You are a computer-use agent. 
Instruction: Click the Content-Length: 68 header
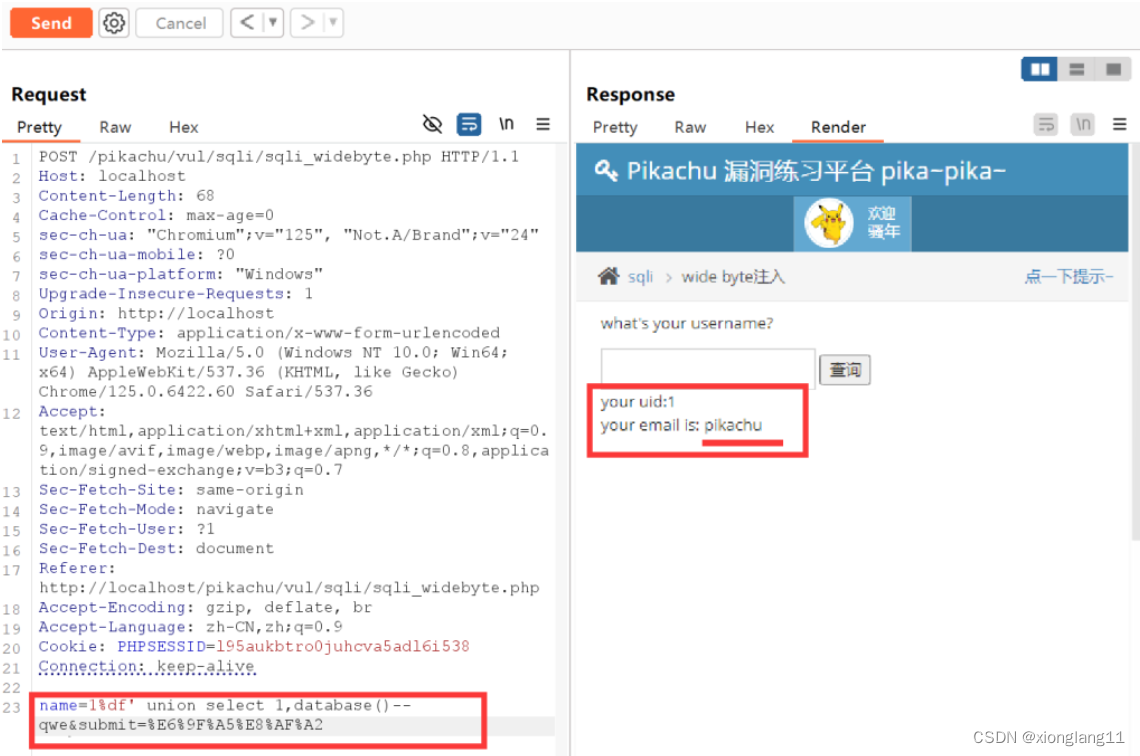click(127, 196)
